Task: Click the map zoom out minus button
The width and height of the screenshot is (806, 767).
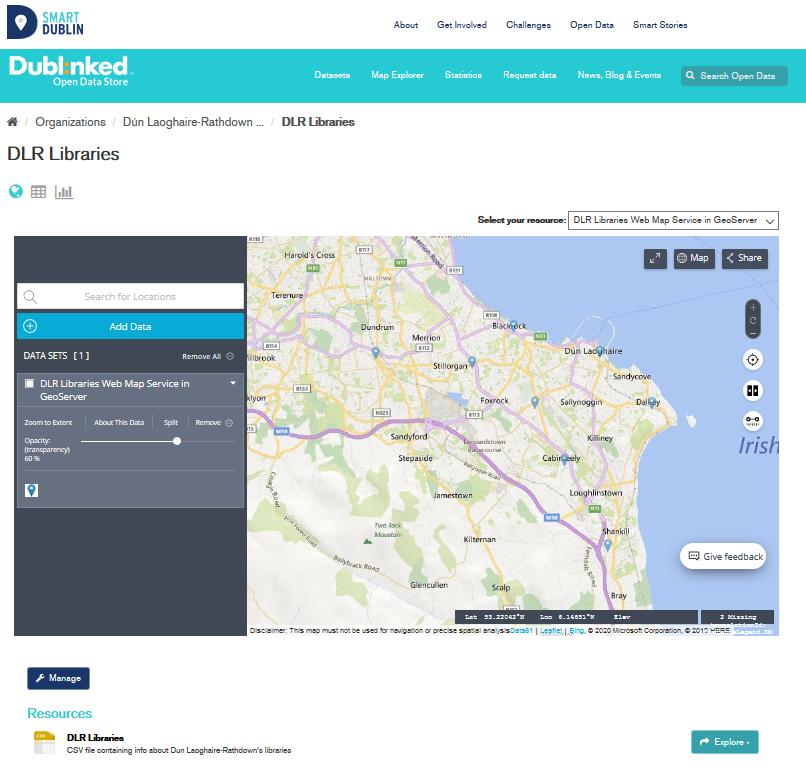Action: coord(753,332)
